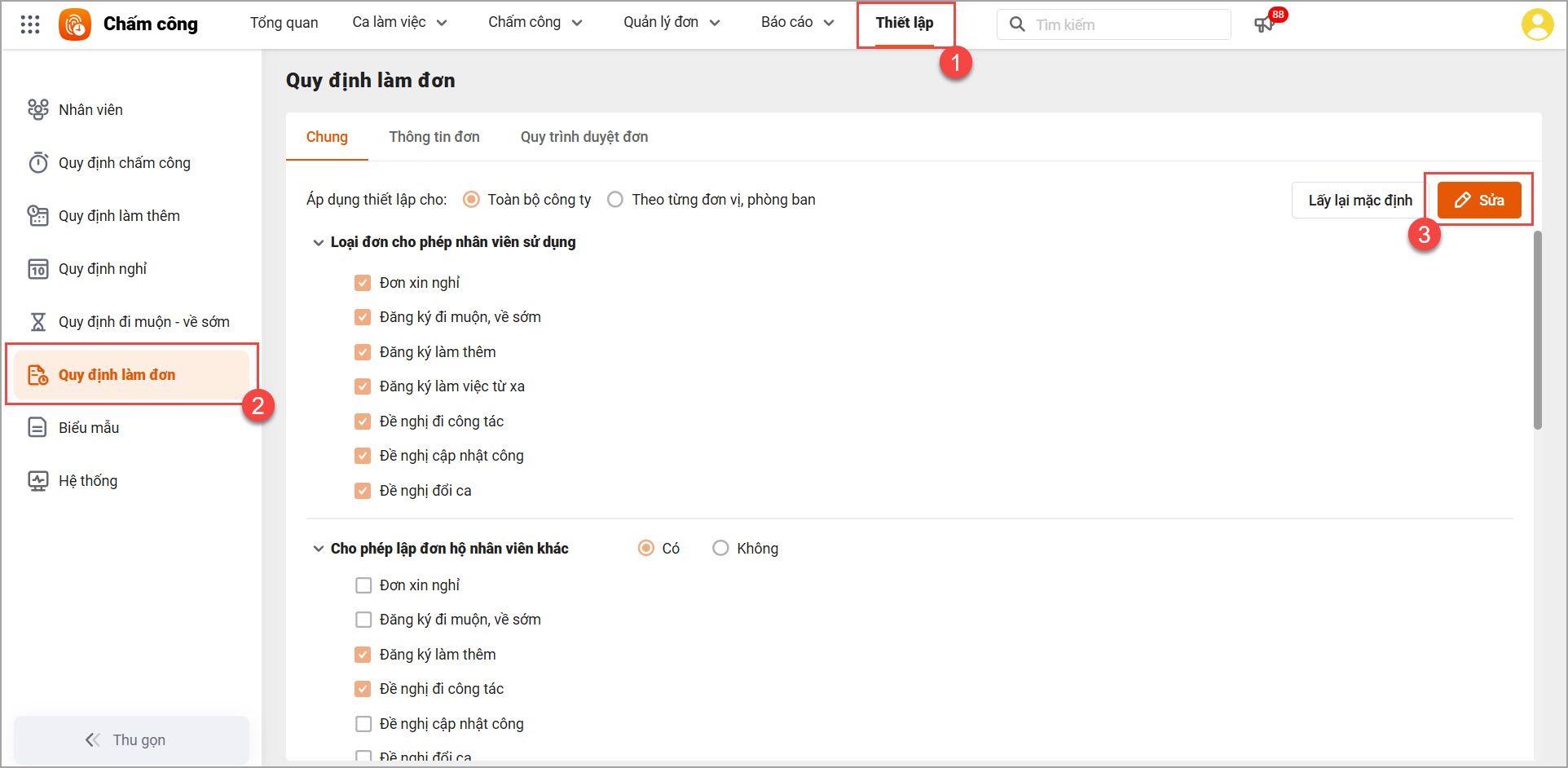Click the Thu gọn sidebar button

click(x=131, y=739)
